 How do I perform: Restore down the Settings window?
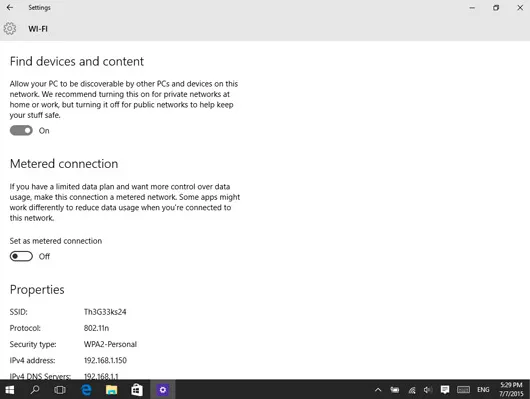click(496, 7)
